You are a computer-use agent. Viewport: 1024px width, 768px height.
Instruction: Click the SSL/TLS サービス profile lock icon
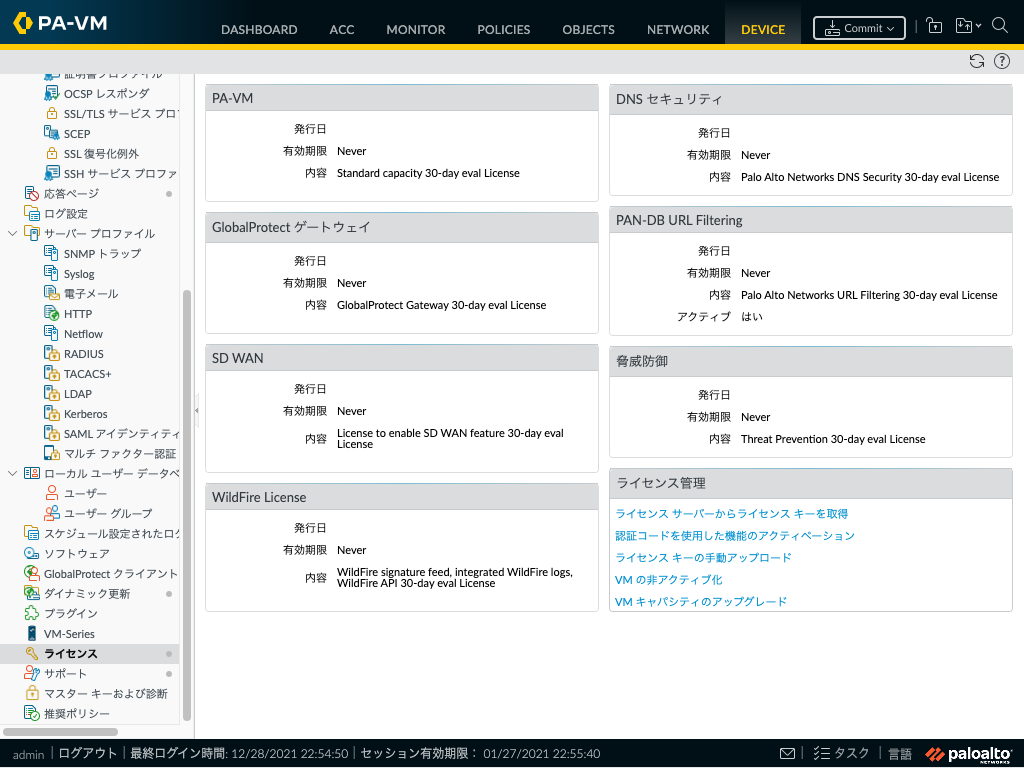point(52,114)
